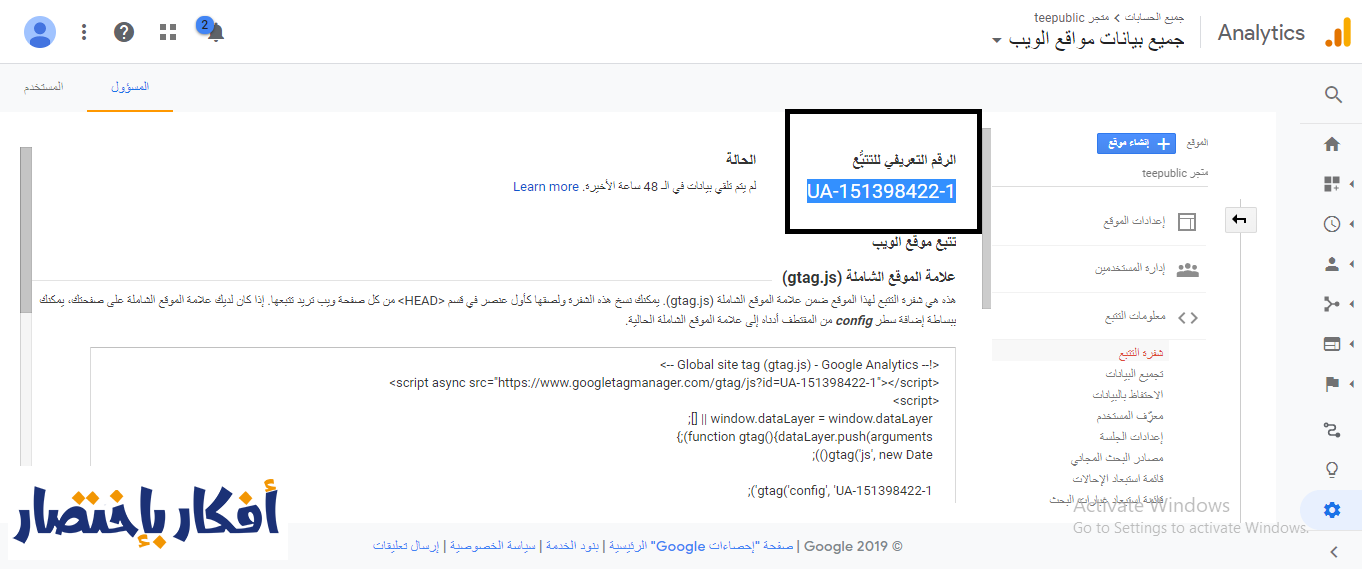Image resolution: width=1362 pixels, height=569 pixels.
Task: Expand the Conversions arrow in the sidebar
Action: (1352, 384)
